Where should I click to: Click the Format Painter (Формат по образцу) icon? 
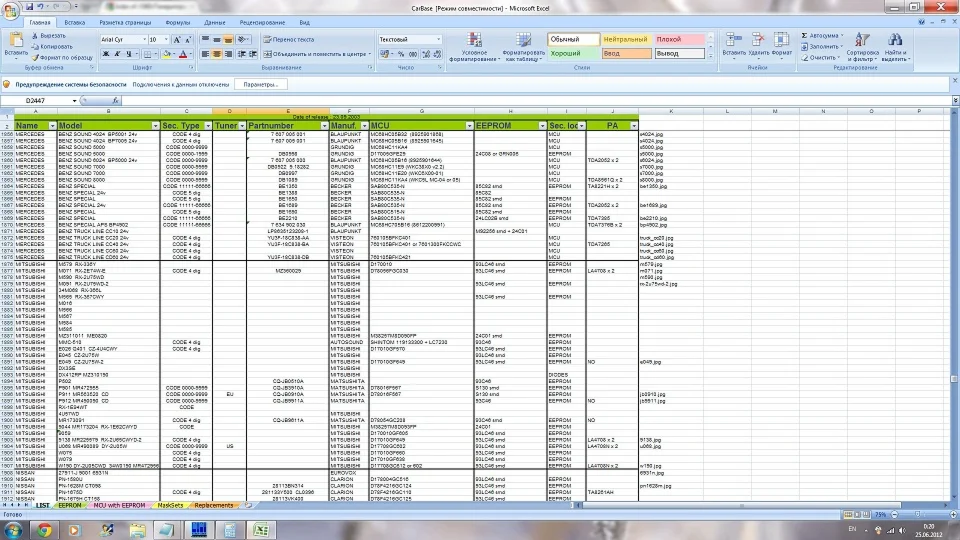[35, 57]
